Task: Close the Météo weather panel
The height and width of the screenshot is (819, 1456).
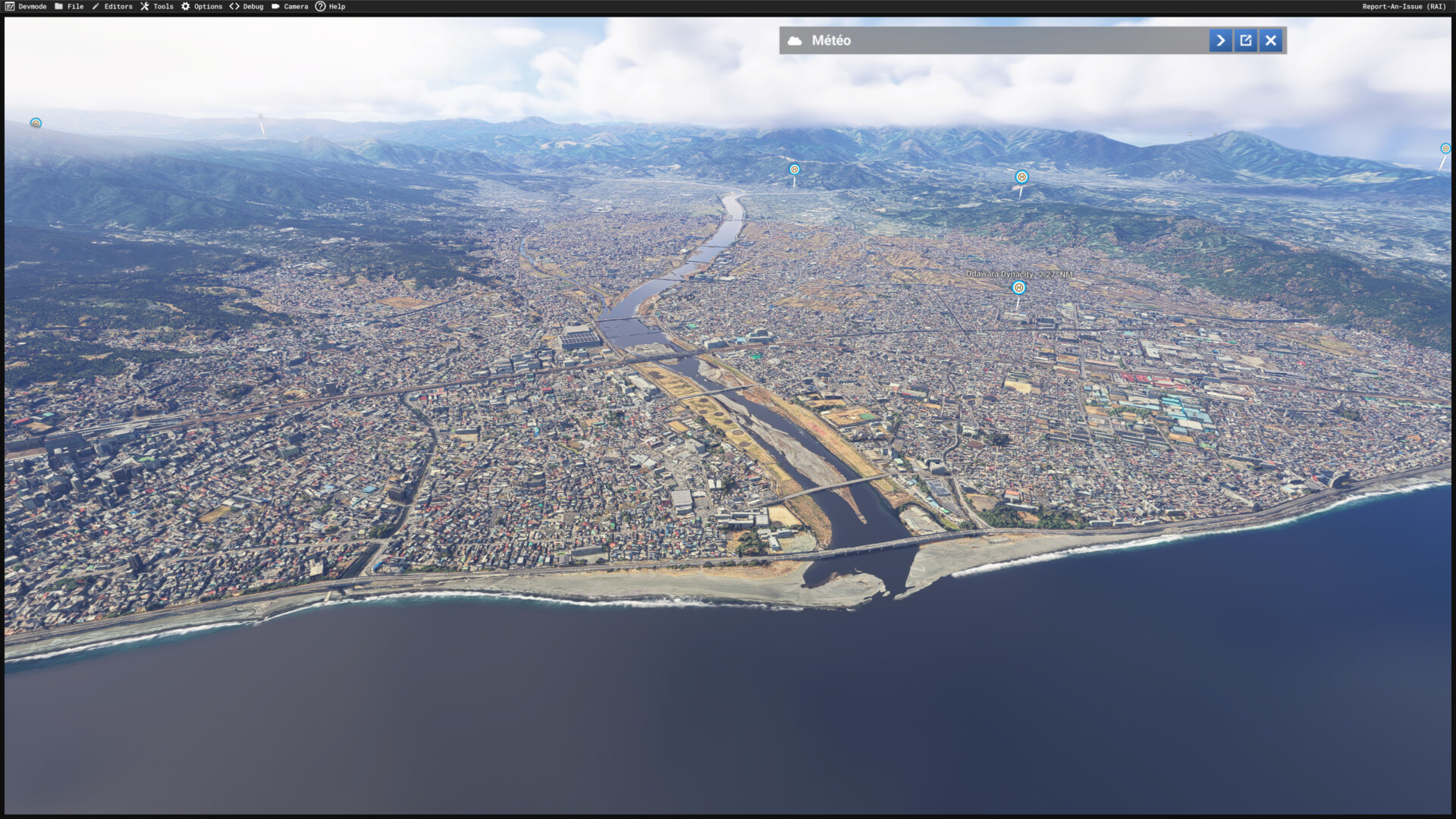Action: (x=1271, y=40)
